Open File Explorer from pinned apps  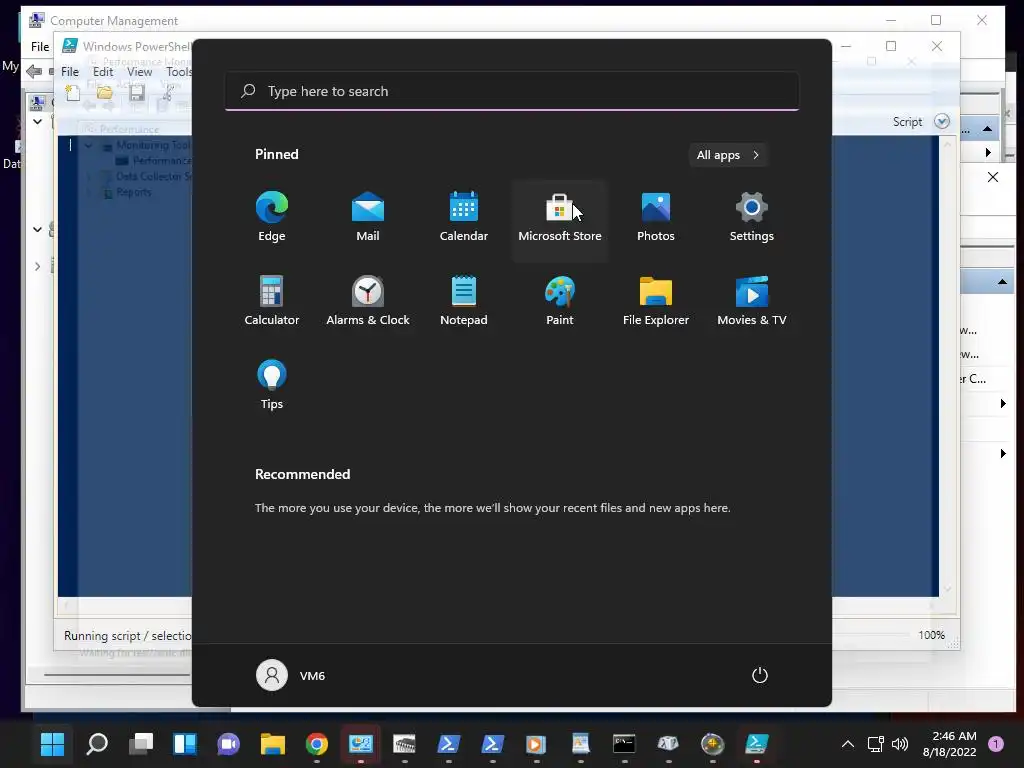tap(656, 301)
